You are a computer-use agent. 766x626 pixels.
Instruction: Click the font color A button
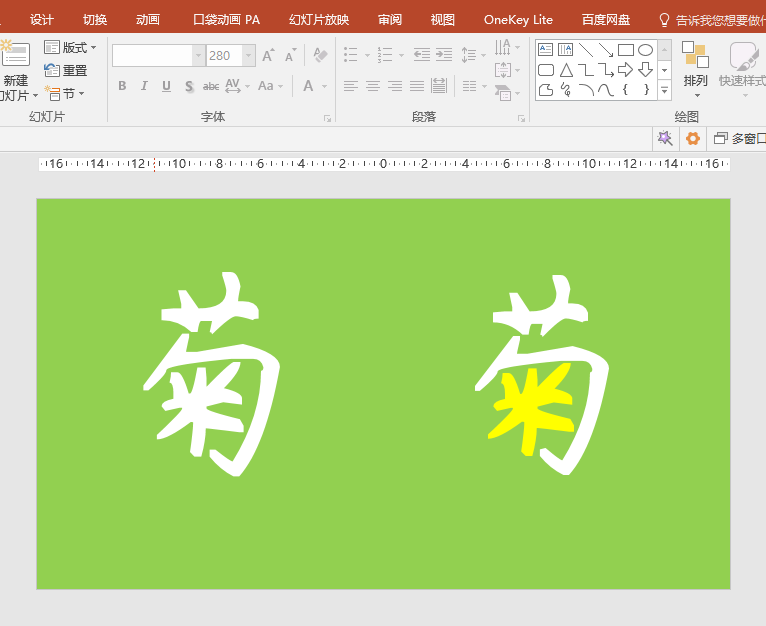click(308, 86)
